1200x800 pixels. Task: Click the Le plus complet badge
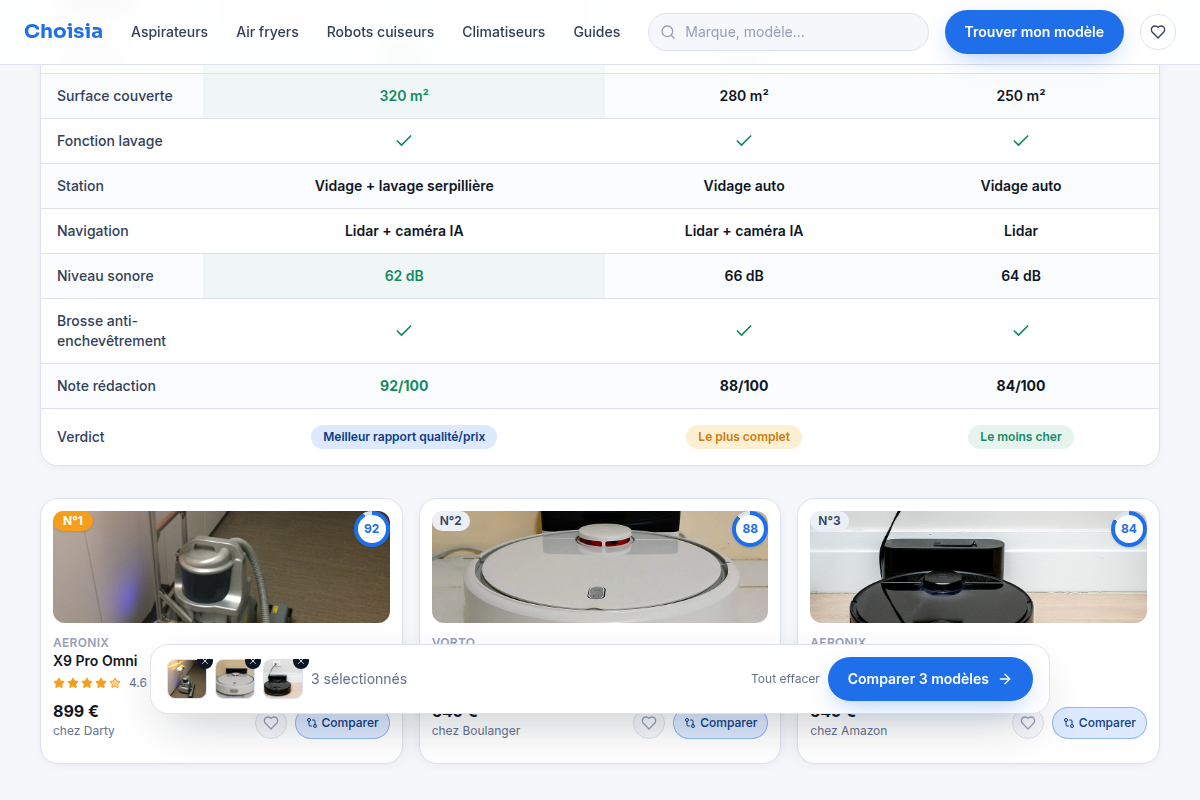click(x=744, y=437)
